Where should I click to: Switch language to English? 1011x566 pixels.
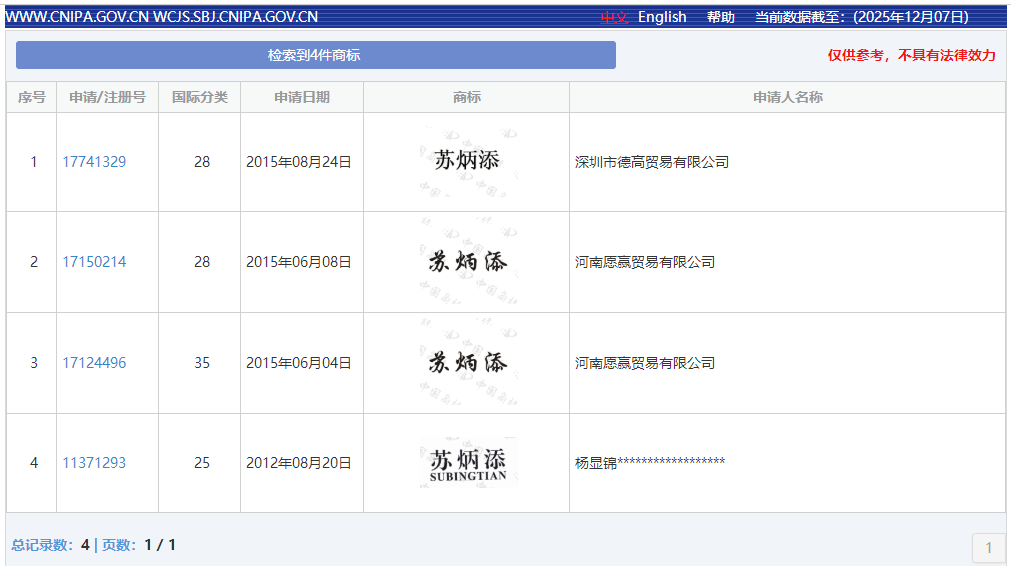click(662, 17)
